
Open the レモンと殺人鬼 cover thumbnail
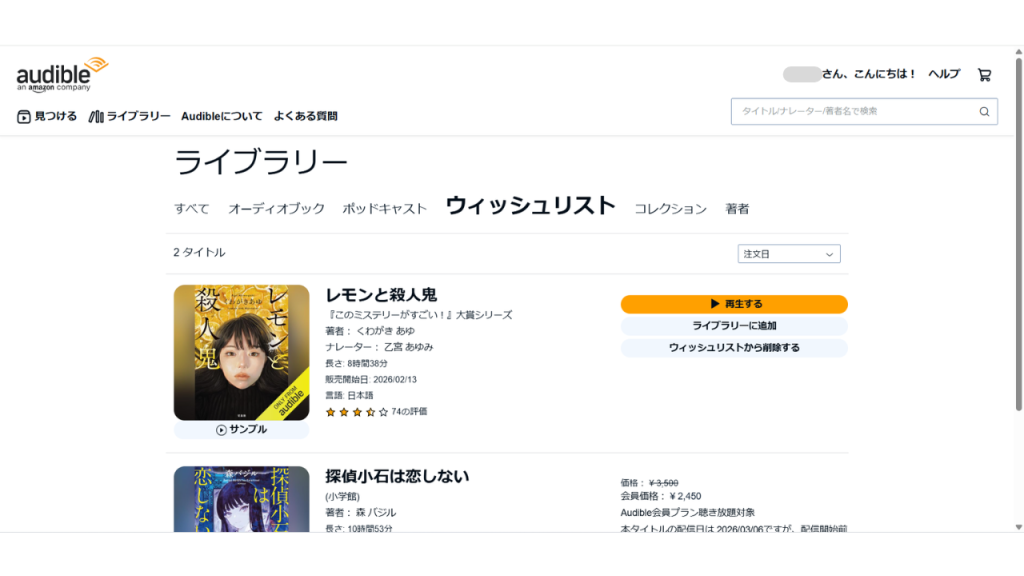tap(242, 353)
